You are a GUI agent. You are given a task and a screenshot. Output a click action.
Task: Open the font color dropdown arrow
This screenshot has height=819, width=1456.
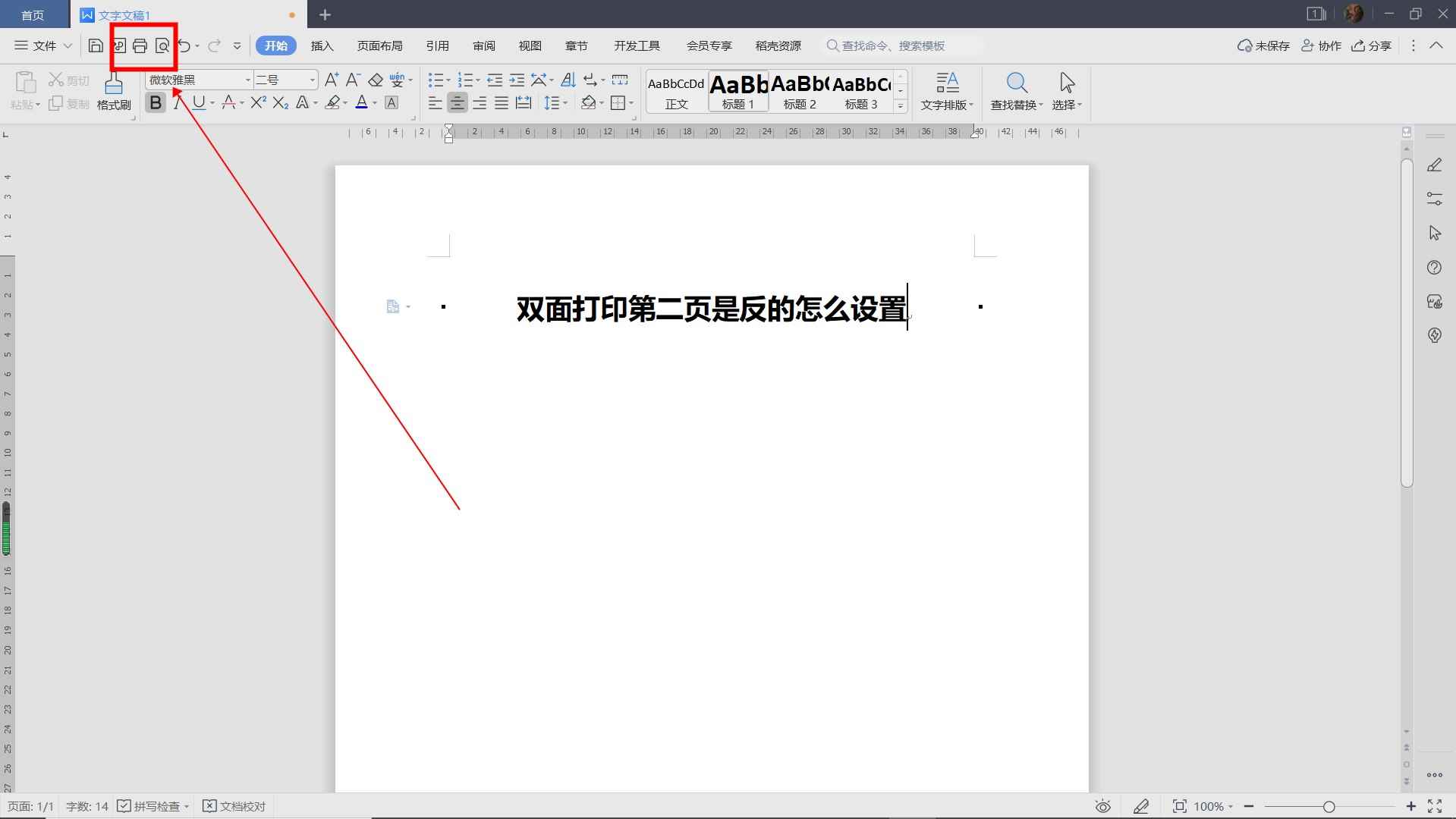coord(373,102)
